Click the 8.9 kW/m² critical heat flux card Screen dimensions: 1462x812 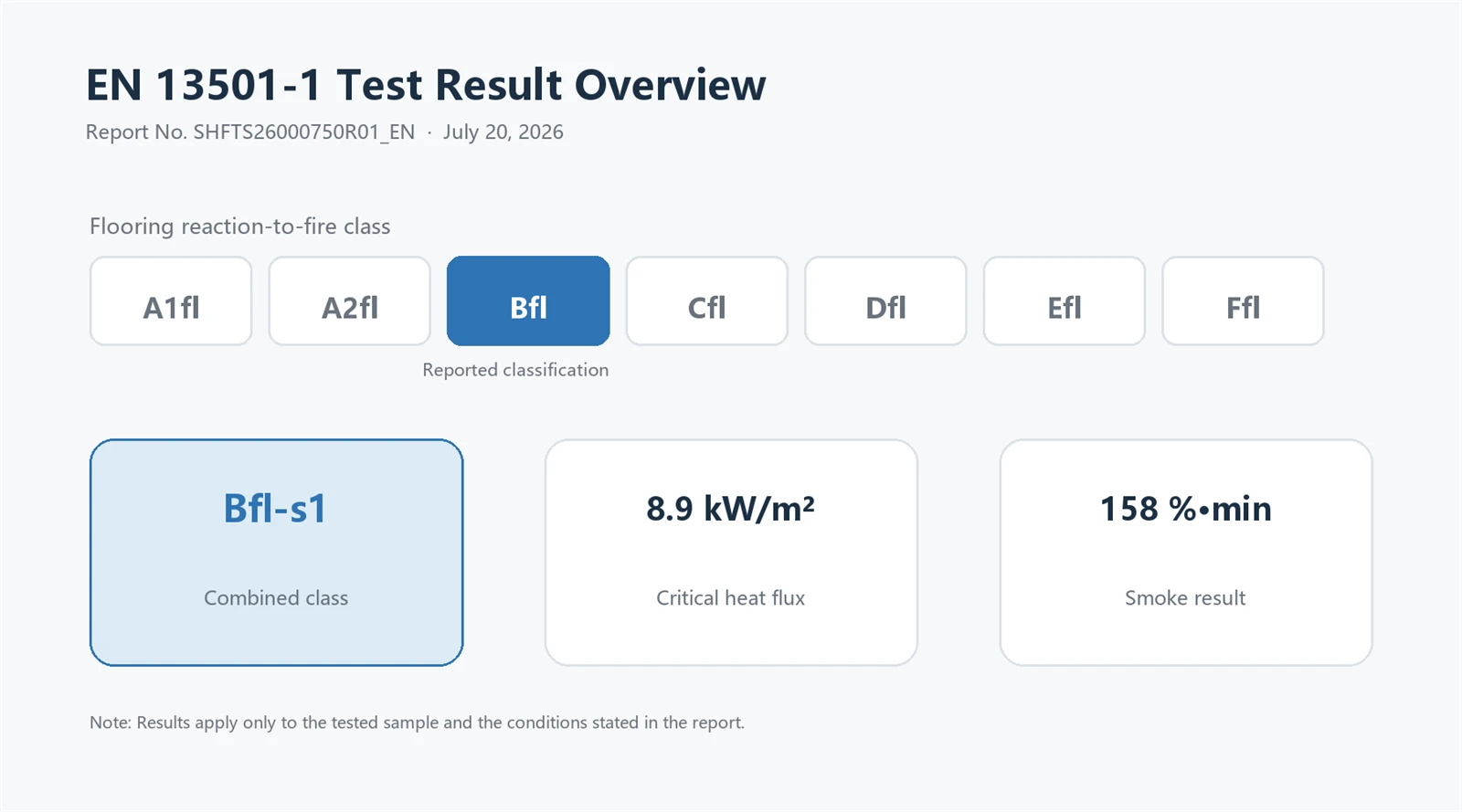(x=731, y=553)
